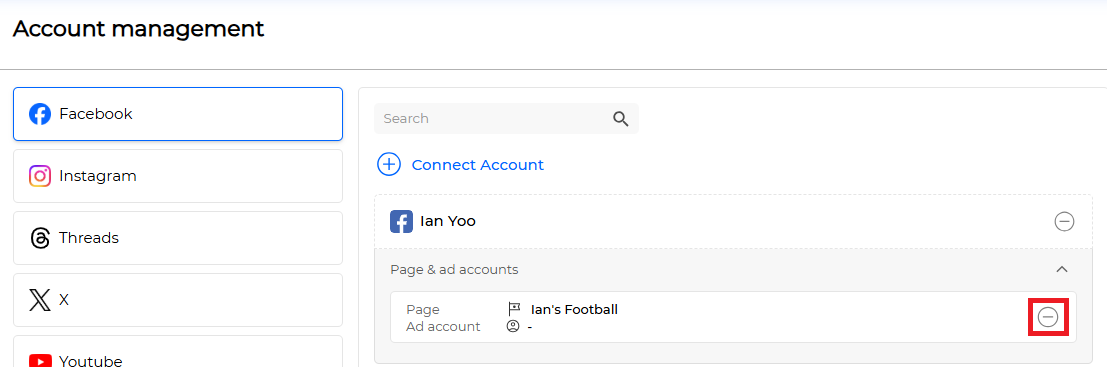Disconnect Ian Yoo account via minus icon

tap(1064, 222)
